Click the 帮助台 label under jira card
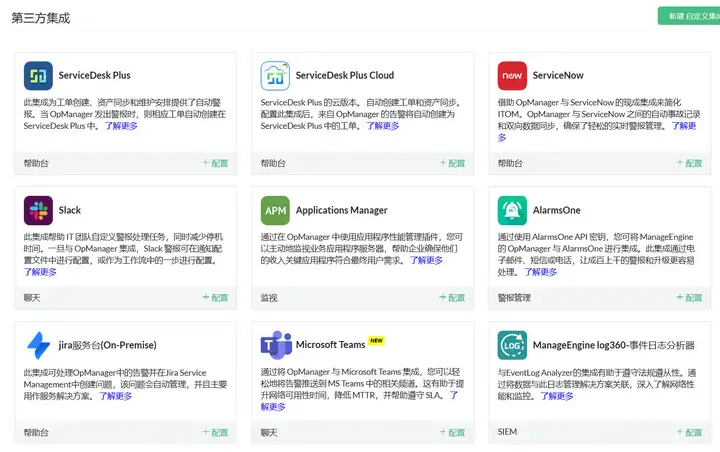The height and width of the screenshot is (452, 720). 36,432
